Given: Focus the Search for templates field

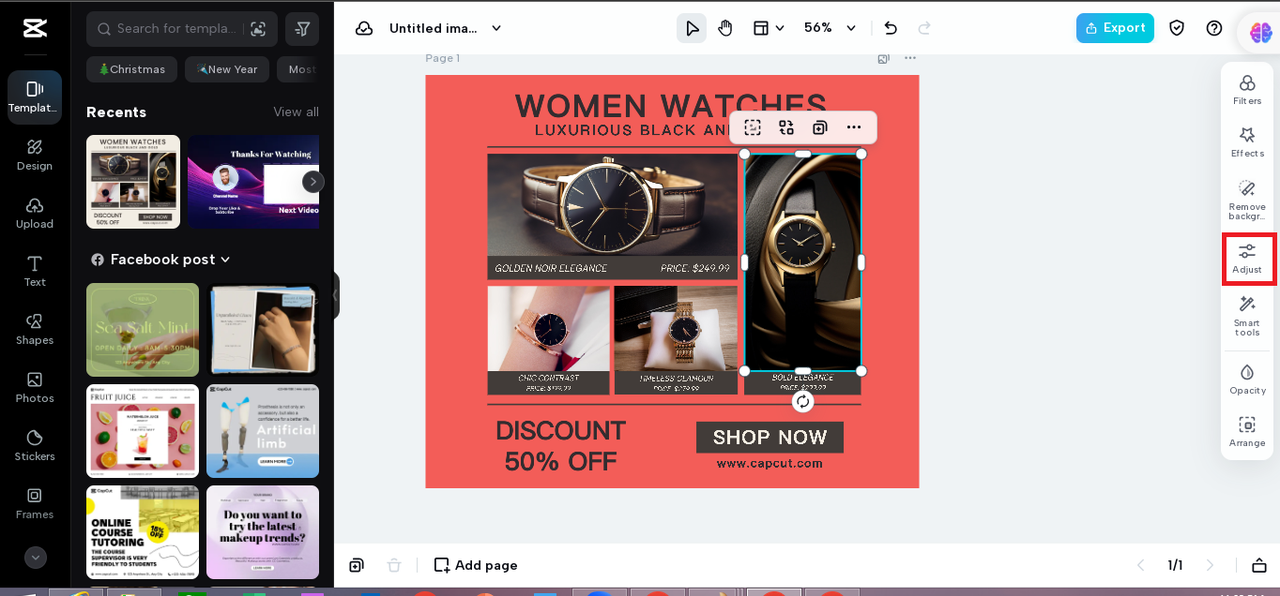Looking at the screenshot, I should coord(182,29).
